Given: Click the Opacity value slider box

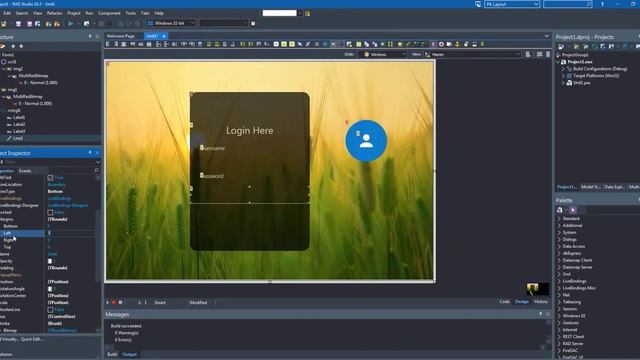Looking at the screenshot, I should 50,261.
